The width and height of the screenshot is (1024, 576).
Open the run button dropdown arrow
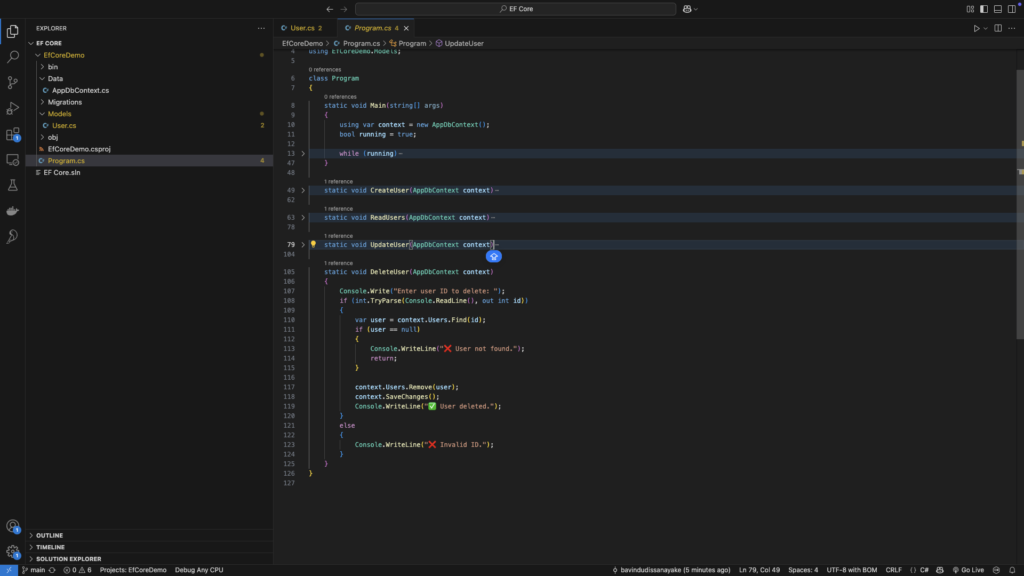[985, 28]
